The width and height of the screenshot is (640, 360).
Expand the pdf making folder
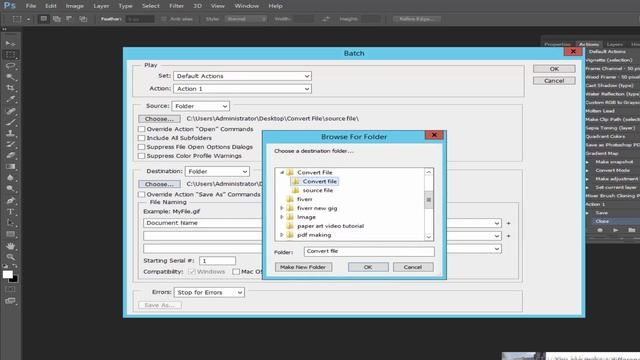282,235
